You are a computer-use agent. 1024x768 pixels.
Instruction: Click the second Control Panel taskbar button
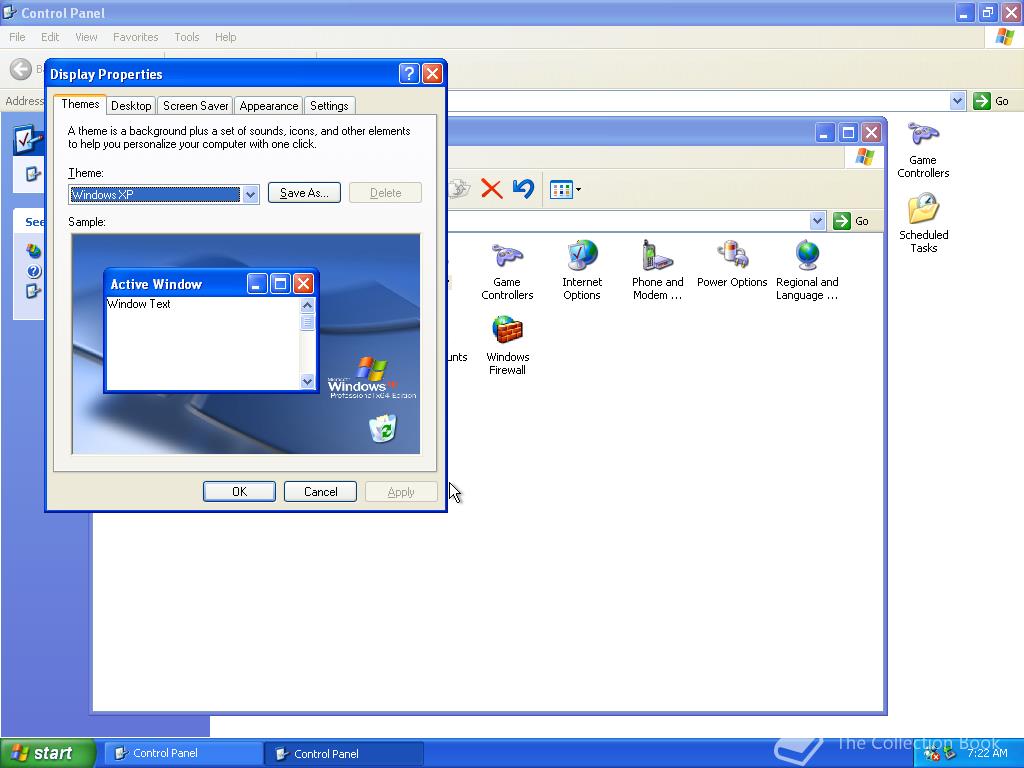pyautogui.click(x=344, y=754)
